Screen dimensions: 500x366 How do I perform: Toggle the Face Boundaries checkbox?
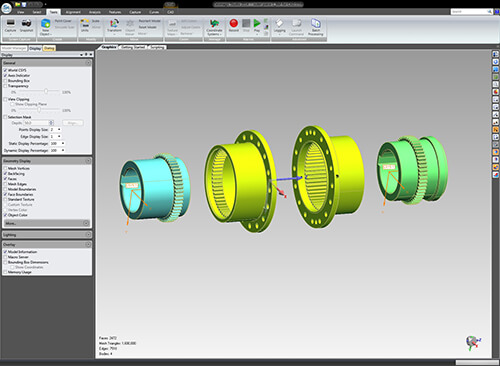point(5,194)
